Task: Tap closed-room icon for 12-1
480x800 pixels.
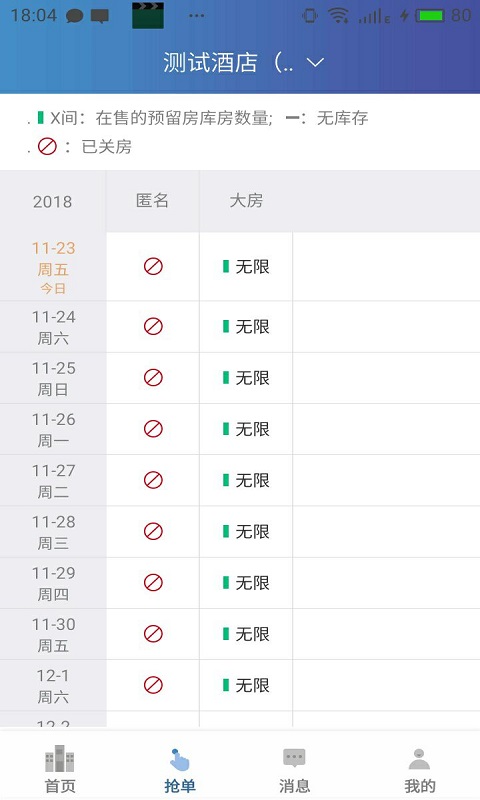Action: coord(153,685)
